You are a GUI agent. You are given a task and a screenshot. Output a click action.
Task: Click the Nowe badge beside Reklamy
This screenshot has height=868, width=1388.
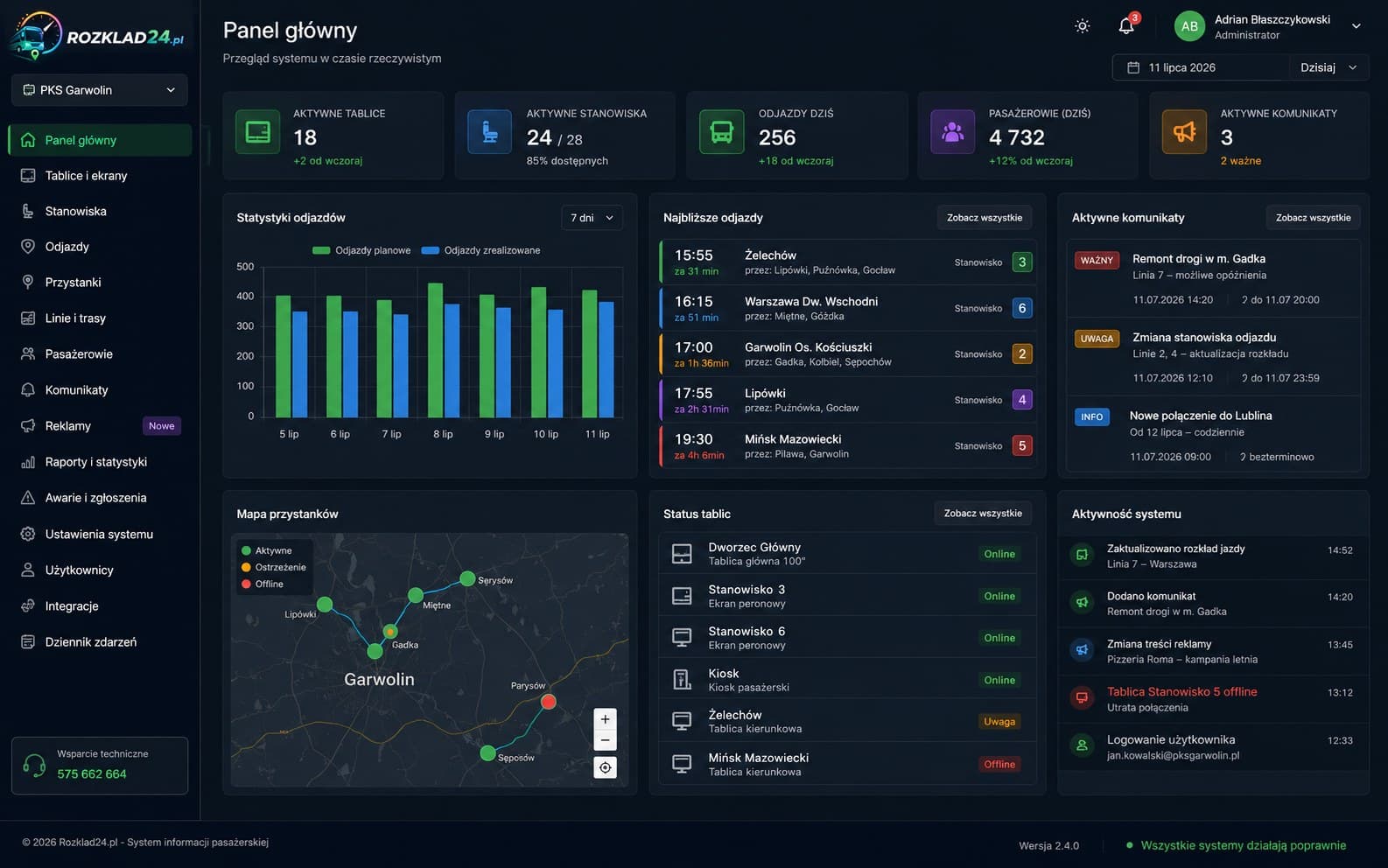point(162,426)
